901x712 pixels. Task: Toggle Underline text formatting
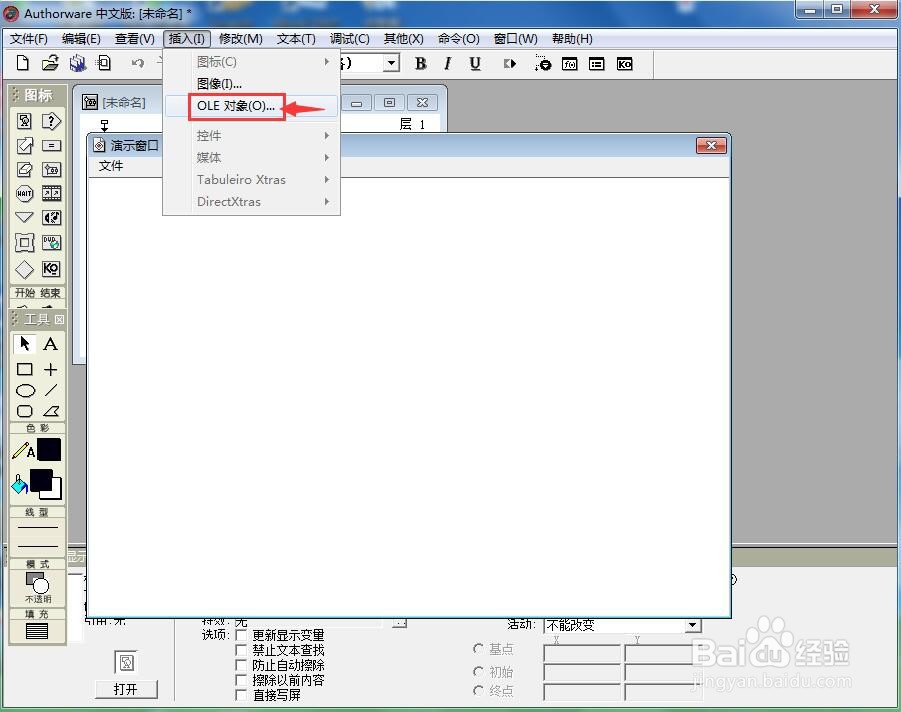[475, 64]
